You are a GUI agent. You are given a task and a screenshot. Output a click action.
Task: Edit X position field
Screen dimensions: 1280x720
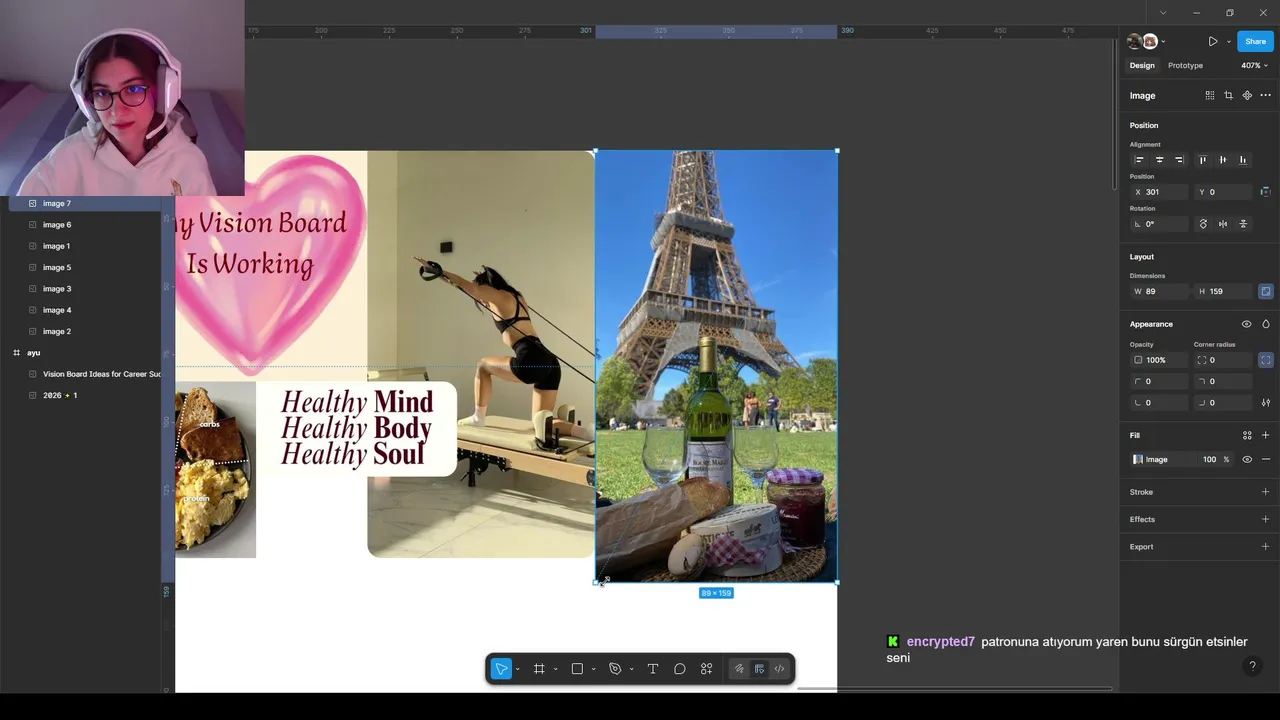pos(1160,192)
